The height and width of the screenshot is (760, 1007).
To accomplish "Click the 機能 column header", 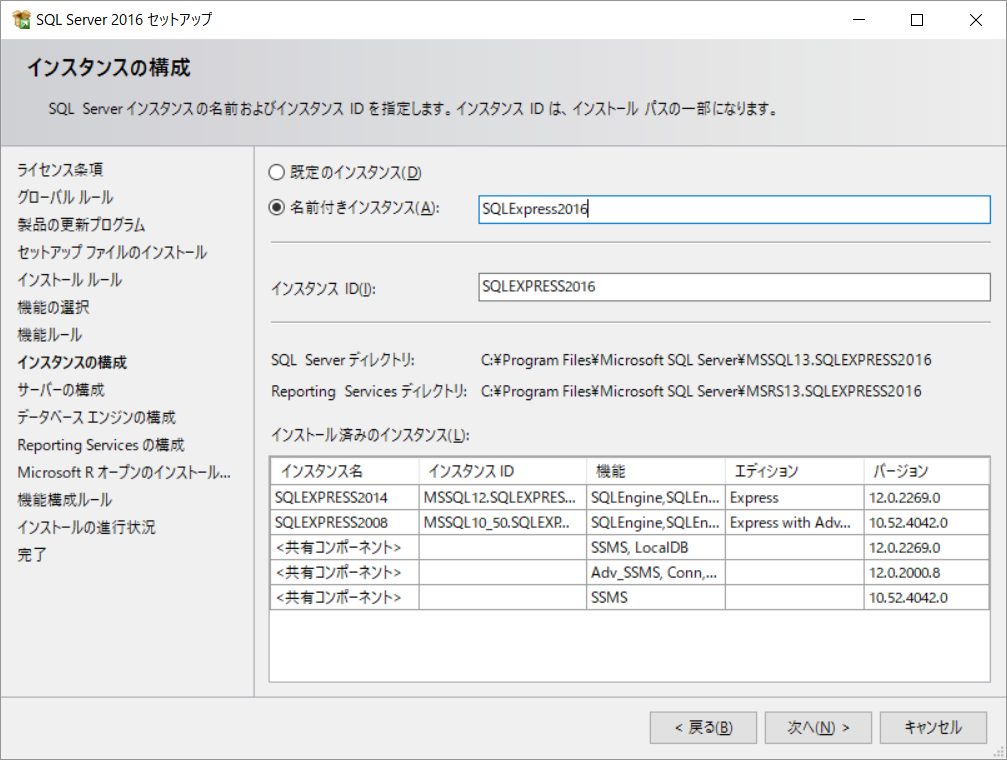I will coord(656,472).
